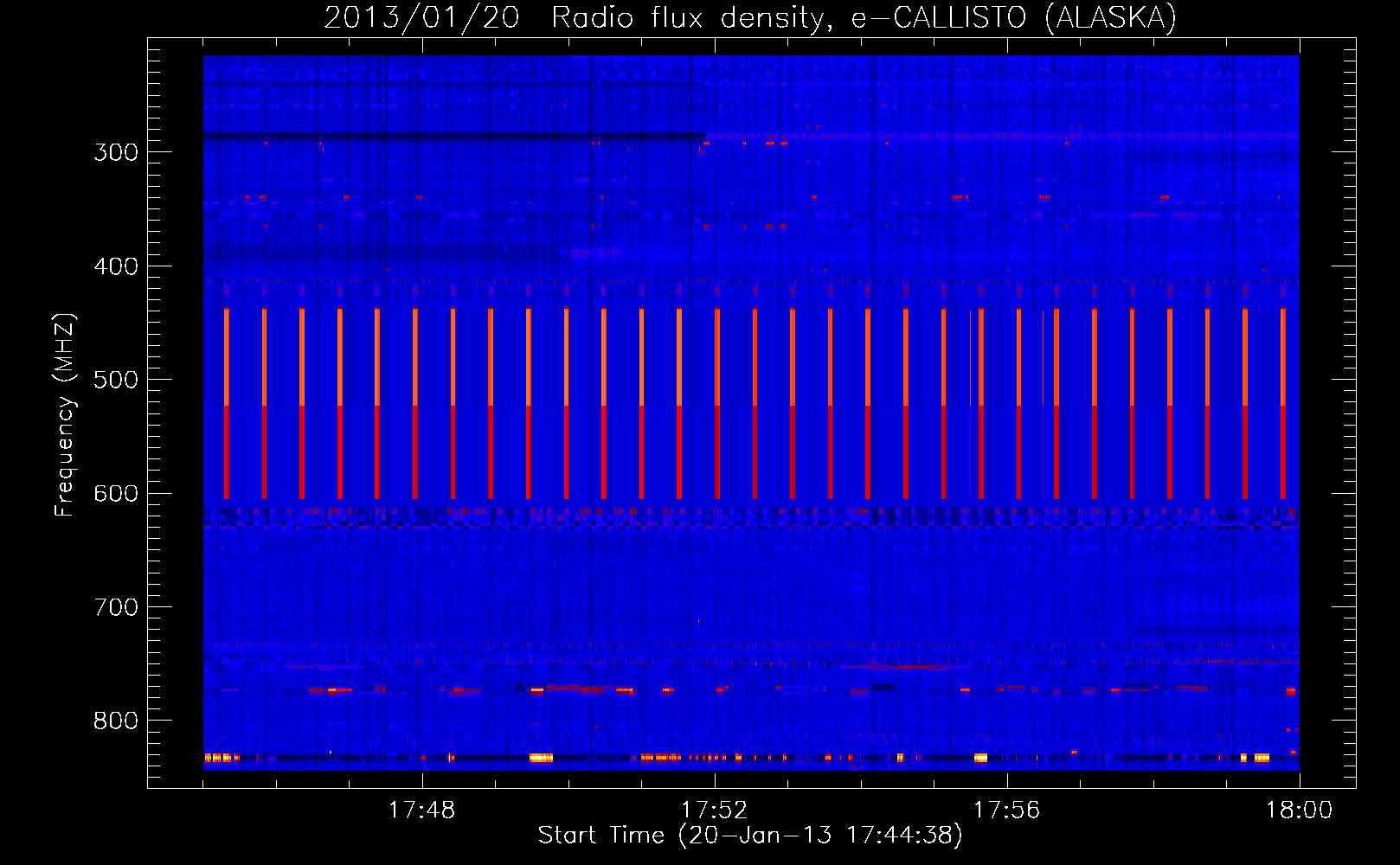
Task: Select the 600 frequency tick label
Action: pos(116,494)
